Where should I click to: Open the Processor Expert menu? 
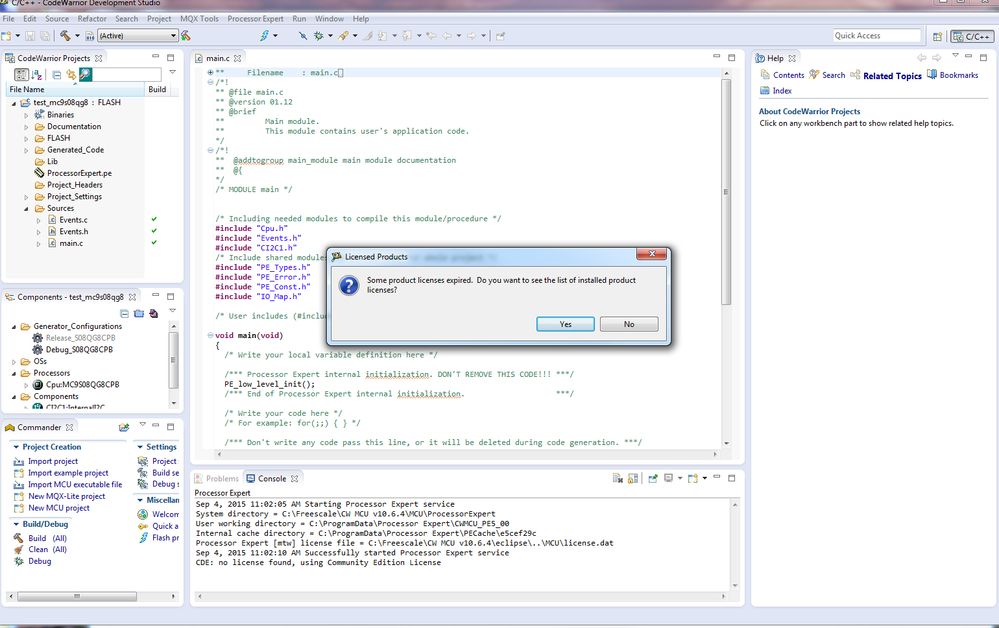(255, 18)
